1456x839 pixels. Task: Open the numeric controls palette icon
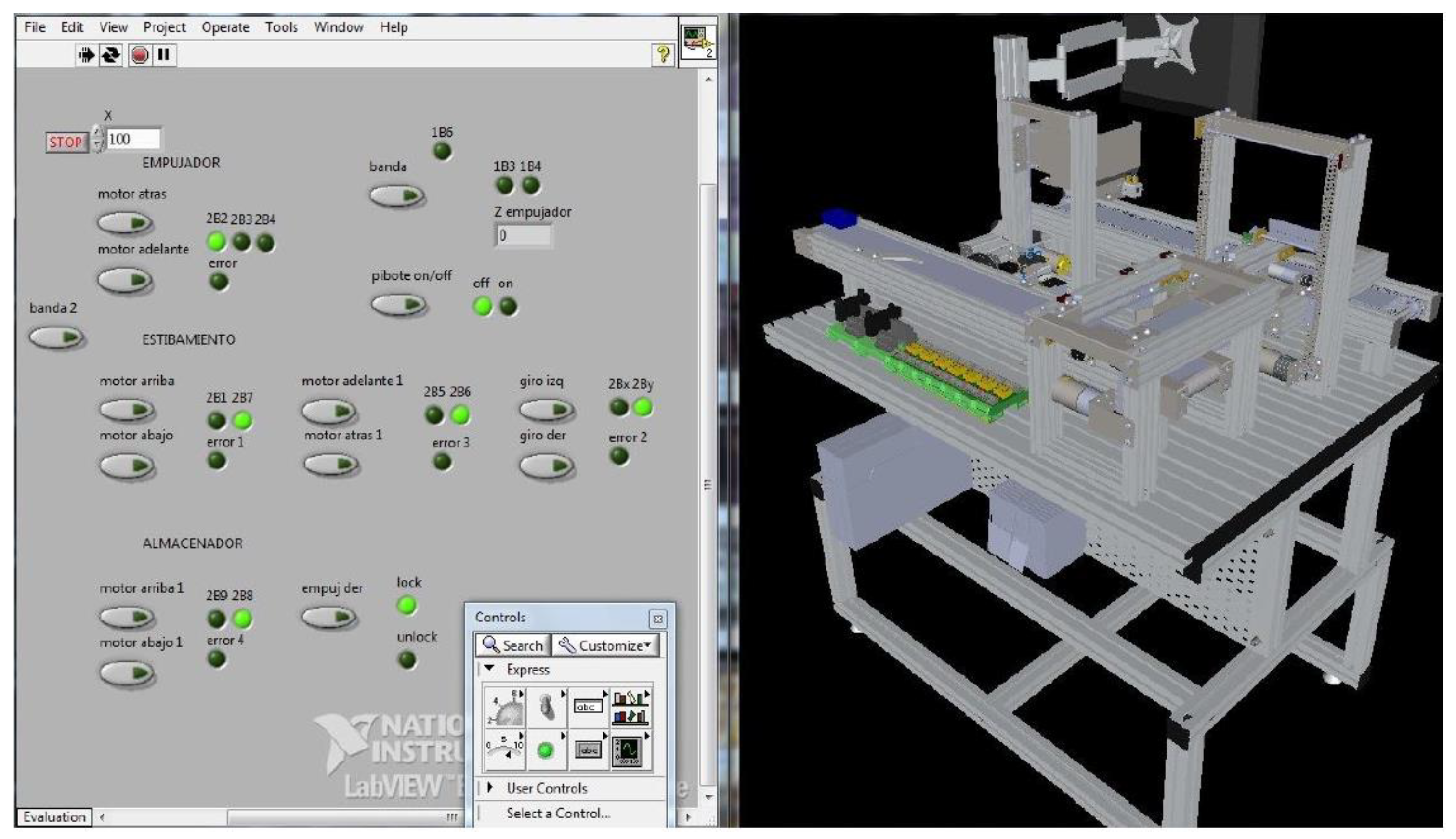(505, 707)
